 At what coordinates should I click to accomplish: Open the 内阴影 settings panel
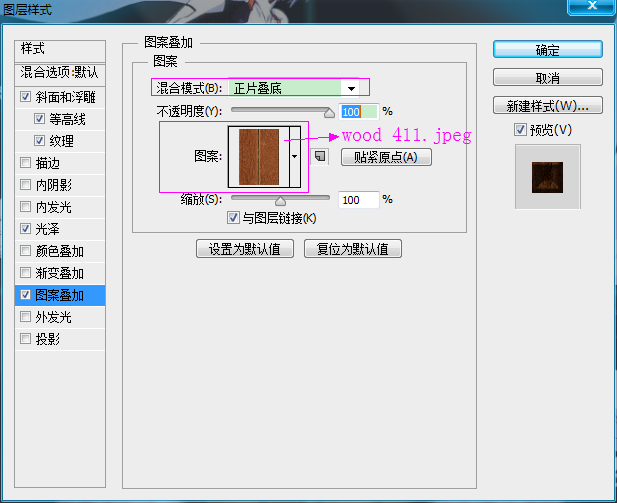coord(54,185)
